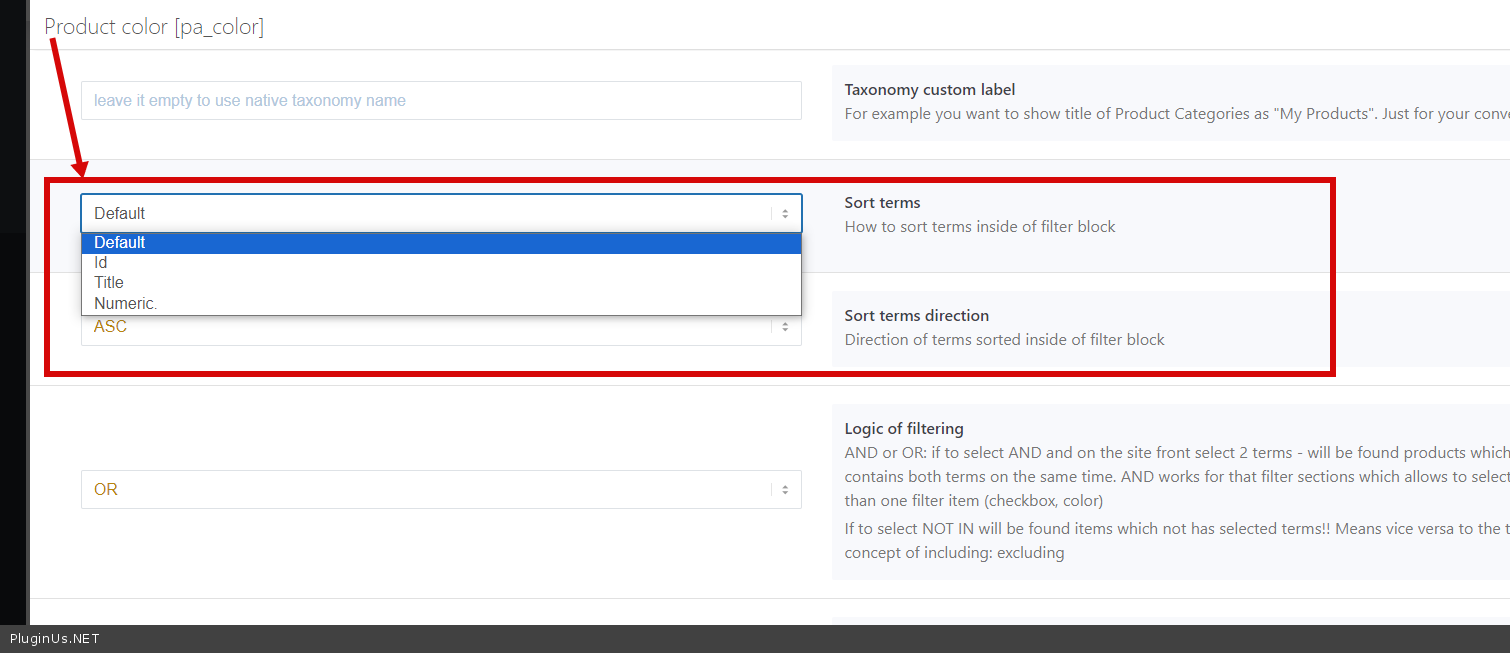
Task: Click the Taxonomy custom label text field
Action: point(441,101)
